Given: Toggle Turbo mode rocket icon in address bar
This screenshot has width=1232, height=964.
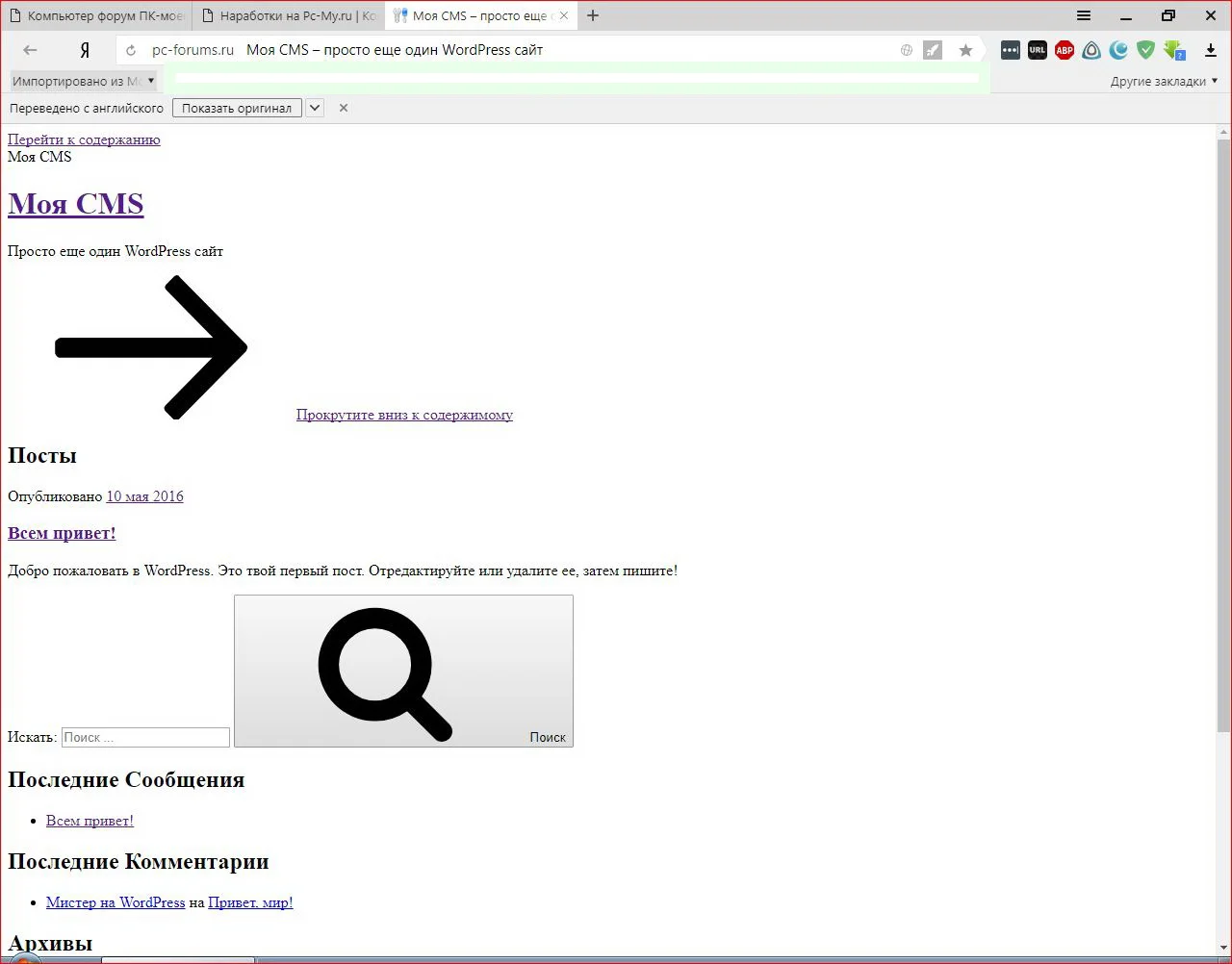Looking at the screenshot, I should click(x=933, y=50).
